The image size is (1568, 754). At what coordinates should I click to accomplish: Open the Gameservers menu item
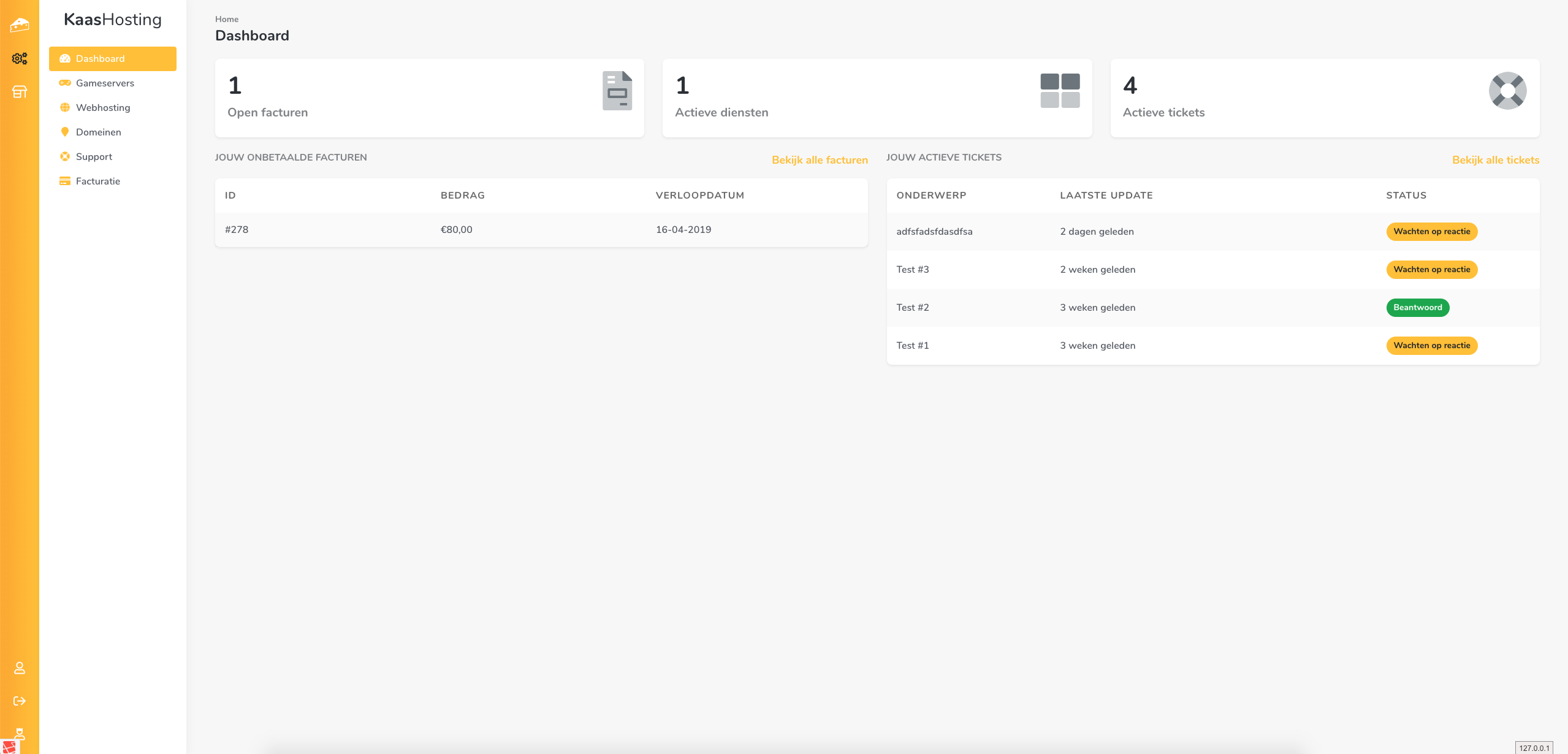[x=105, y=83]
